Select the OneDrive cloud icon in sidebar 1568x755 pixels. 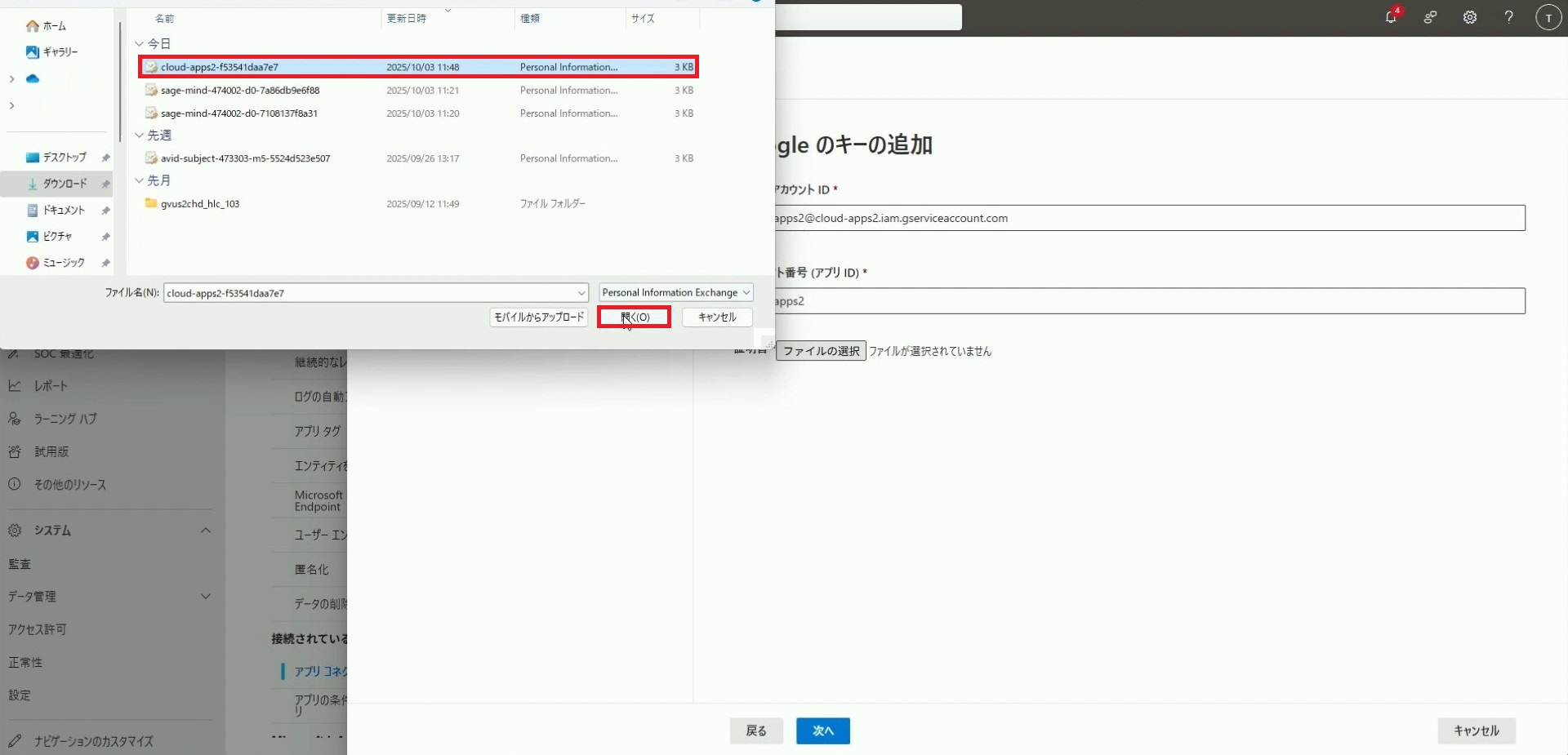click(33, 79)
